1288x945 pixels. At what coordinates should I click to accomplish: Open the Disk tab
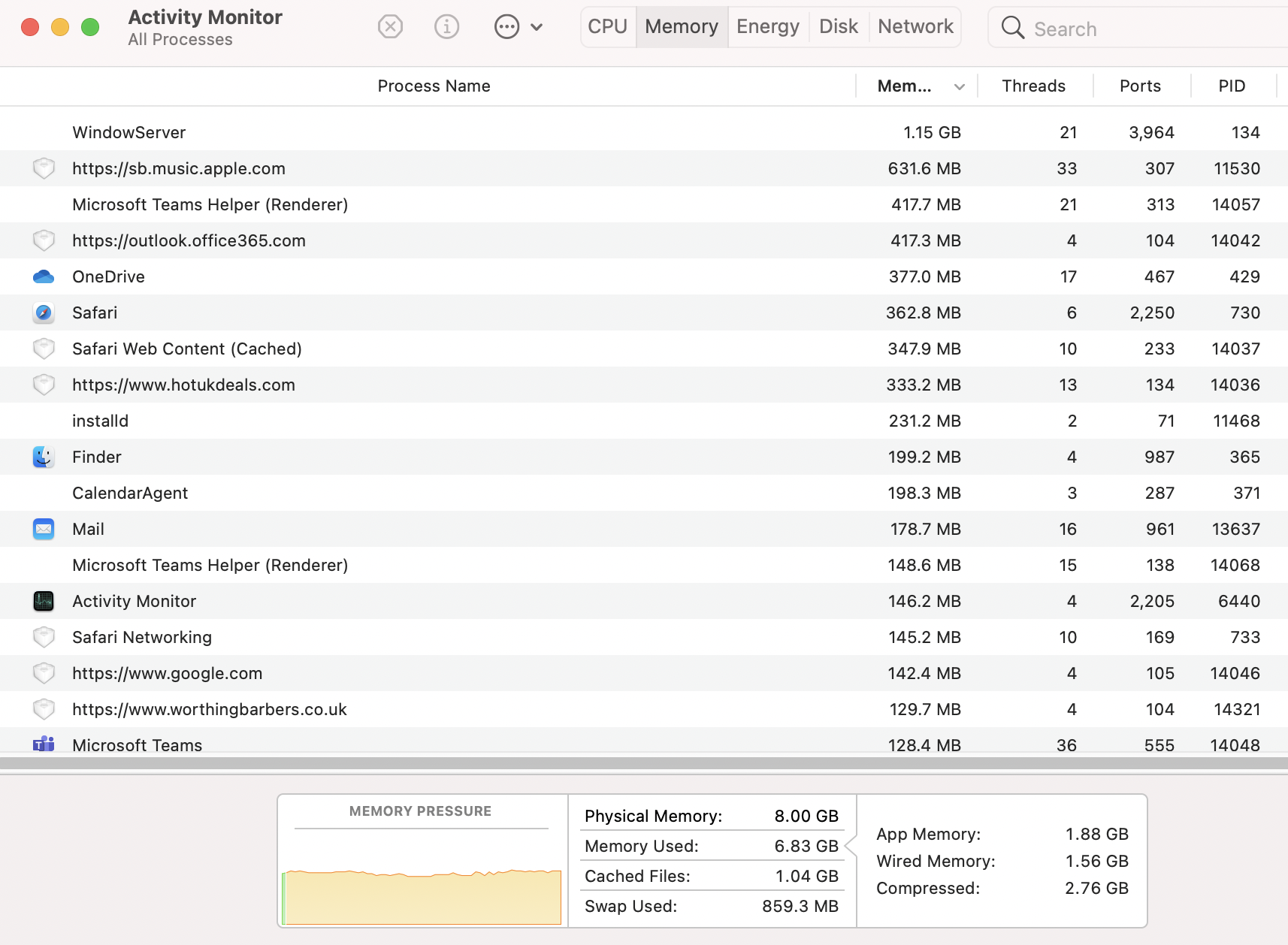click(x=838, y=27)
